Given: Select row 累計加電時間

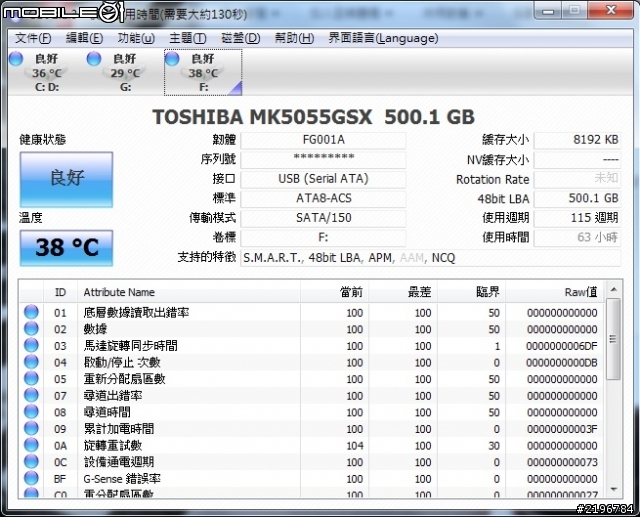Looking at the screenshot, I should point(312,429).
